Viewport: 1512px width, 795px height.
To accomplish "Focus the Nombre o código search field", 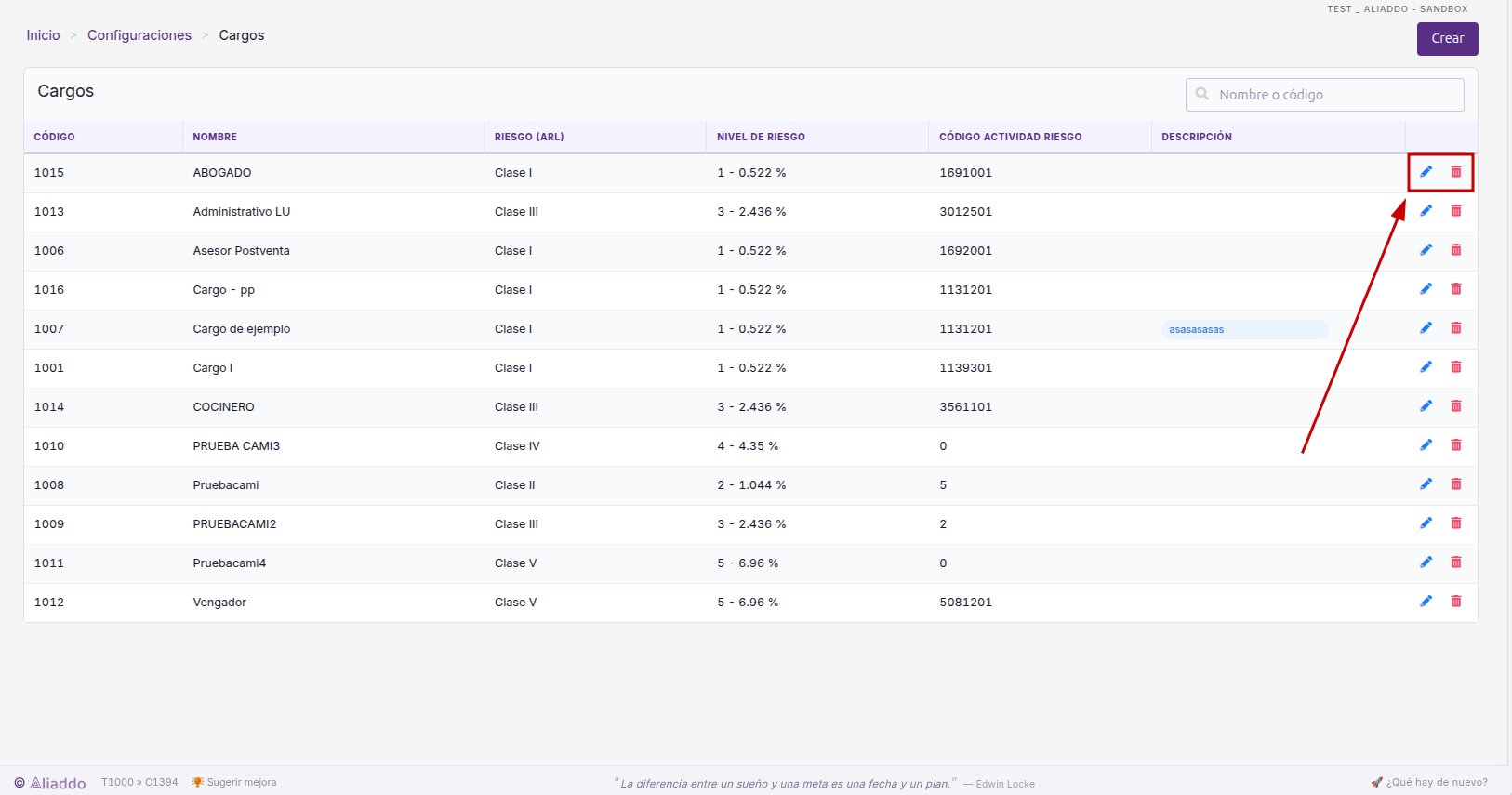I will coord(1324,95).
